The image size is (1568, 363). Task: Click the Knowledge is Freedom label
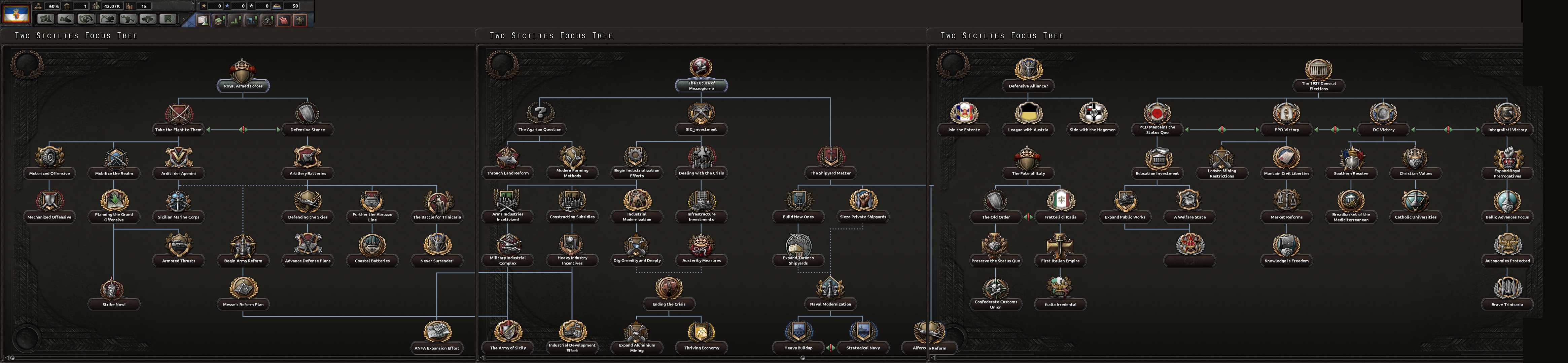click(1286, 261)
